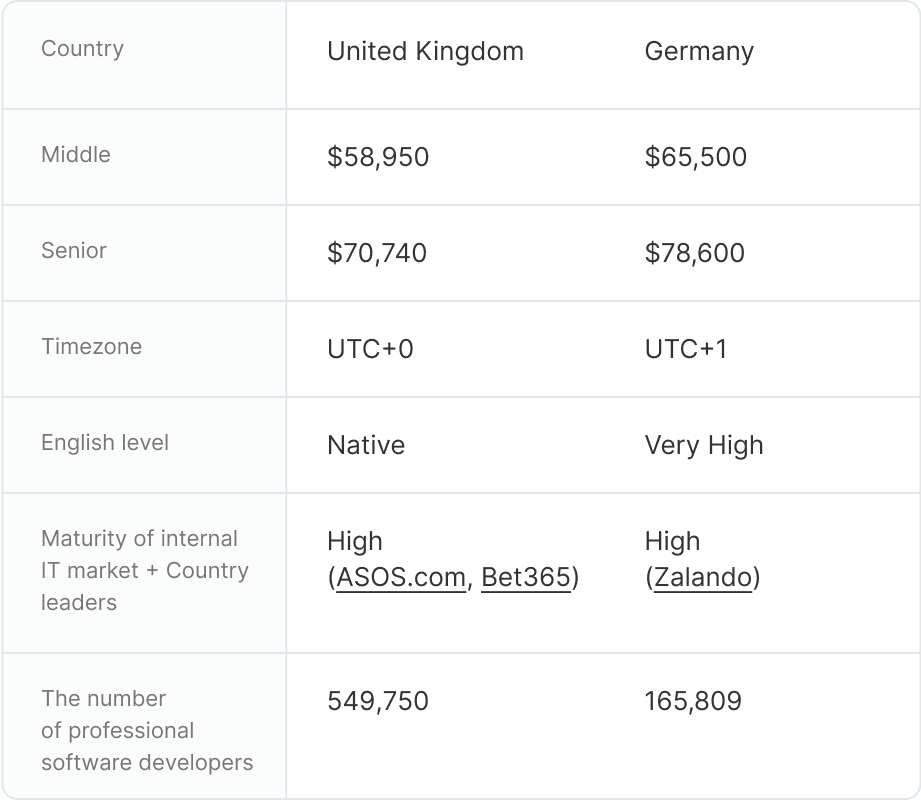
Task: Select the Senior row label
Action: pos(74,251)
